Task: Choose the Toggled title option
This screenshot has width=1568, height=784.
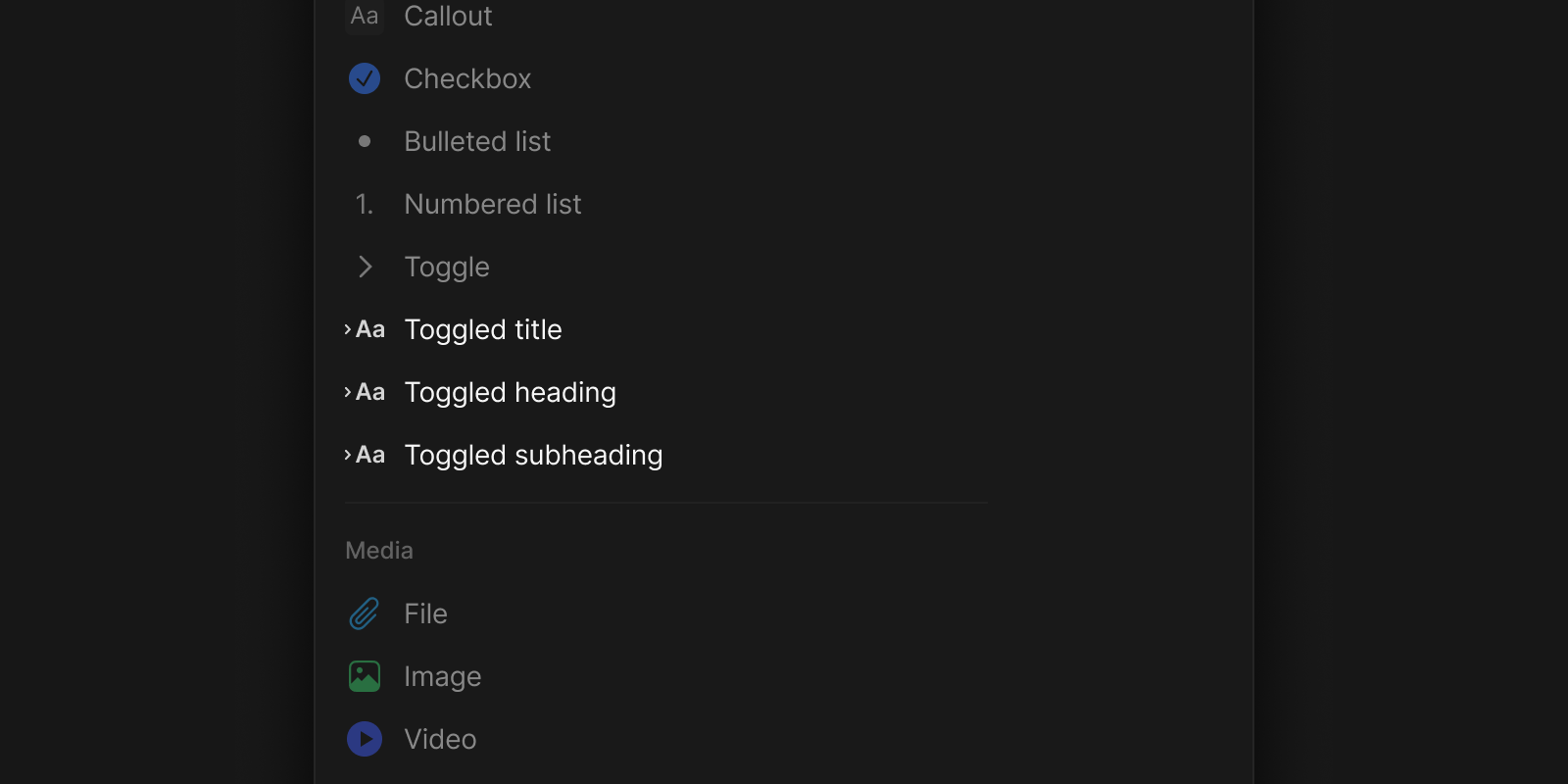Action: (x=483, y=329)
